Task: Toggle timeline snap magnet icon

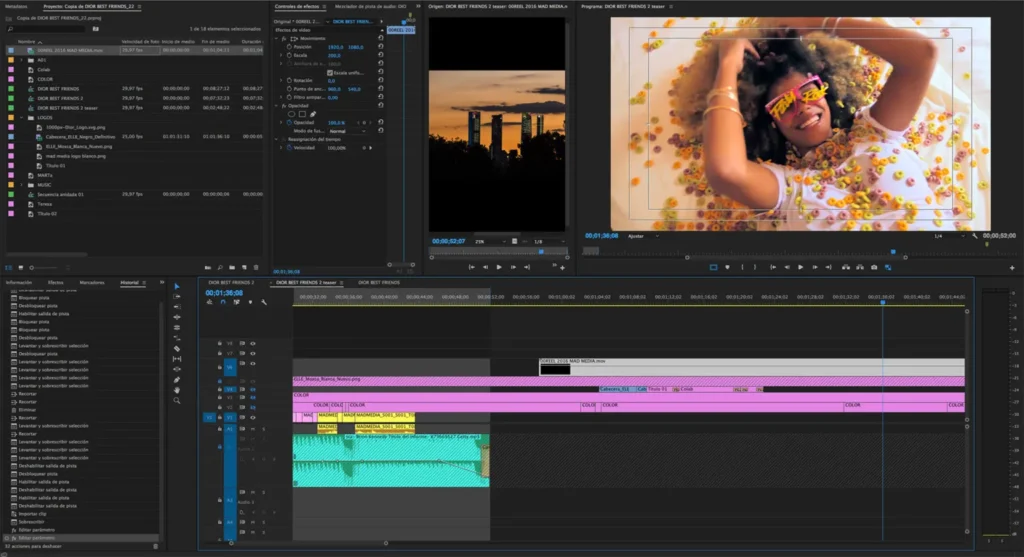Action: (223, 302)
